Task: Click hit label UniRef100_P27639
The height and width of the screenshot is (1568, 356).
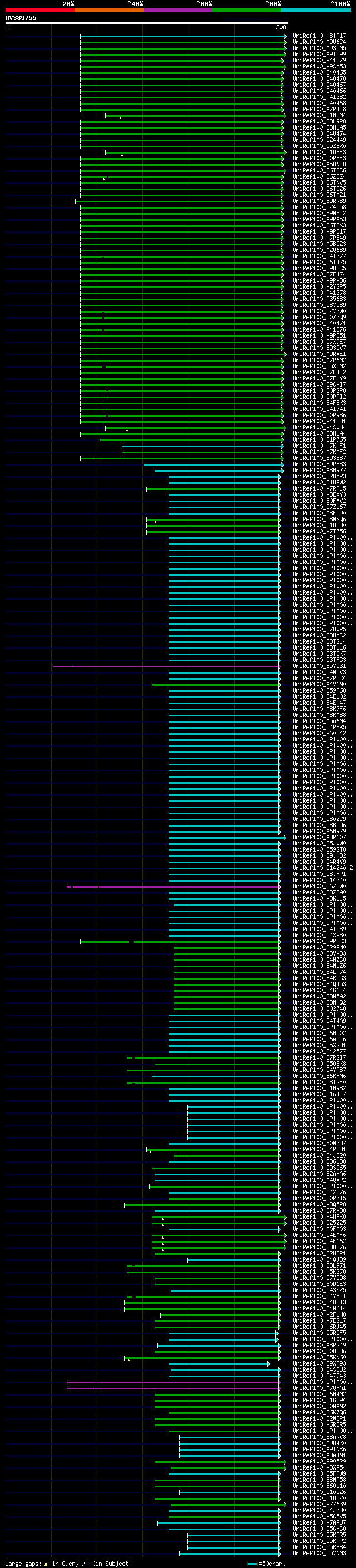Action: pyautogui.click(x=319, y=1504)
